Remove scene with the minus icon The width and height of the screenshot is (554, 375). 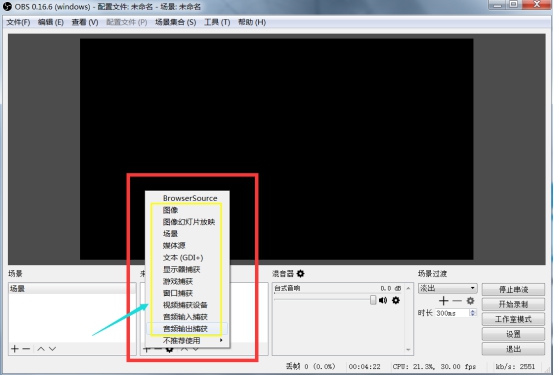(26, 349)
